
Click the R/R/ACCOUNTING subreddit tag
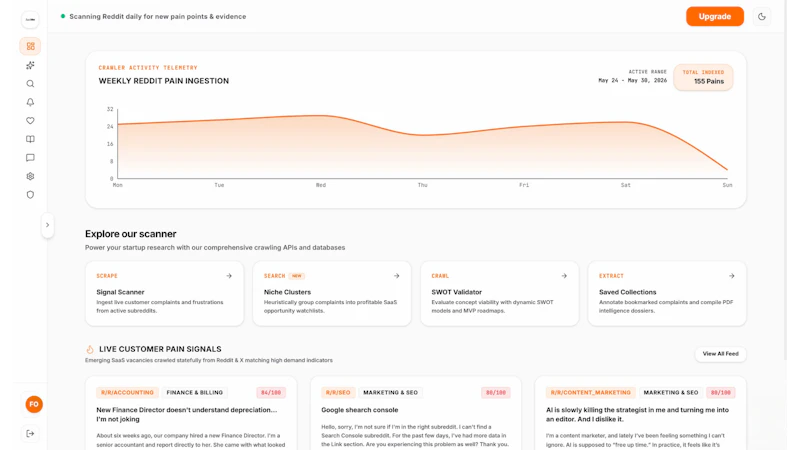127,392
